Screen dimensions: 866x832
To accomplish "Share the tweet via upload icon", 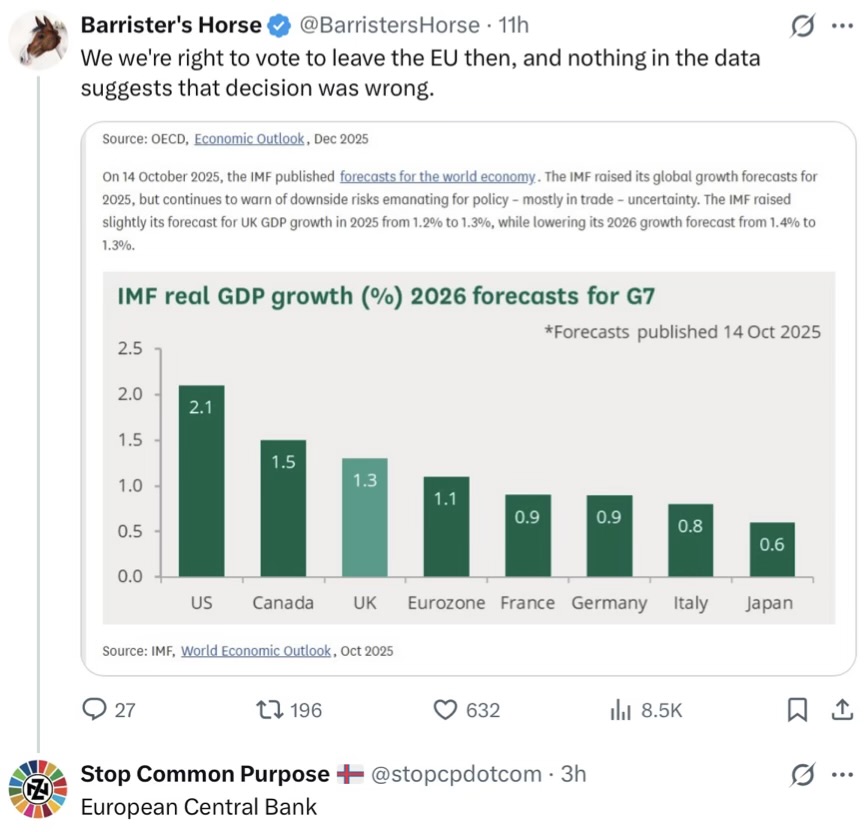I will [x=843, y=710].
